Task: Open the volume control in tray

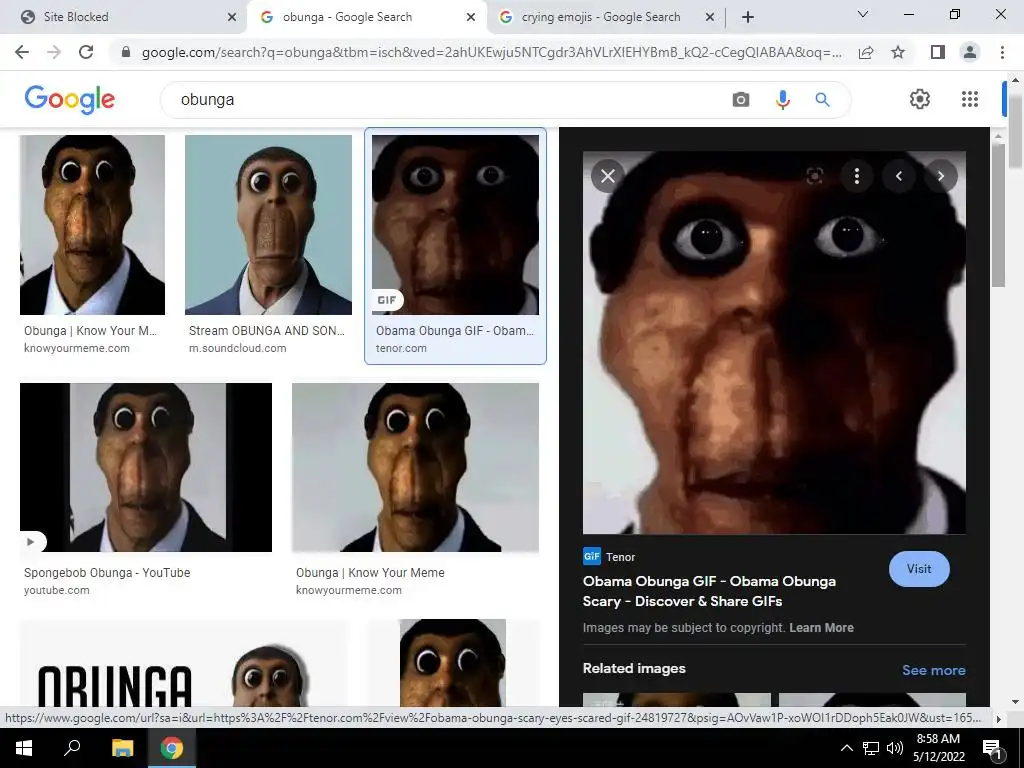Action: tap(895, 748)
